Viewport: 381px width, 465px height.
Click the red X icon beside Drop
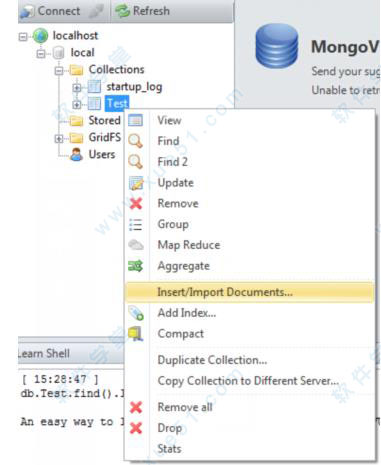(136, 428)
